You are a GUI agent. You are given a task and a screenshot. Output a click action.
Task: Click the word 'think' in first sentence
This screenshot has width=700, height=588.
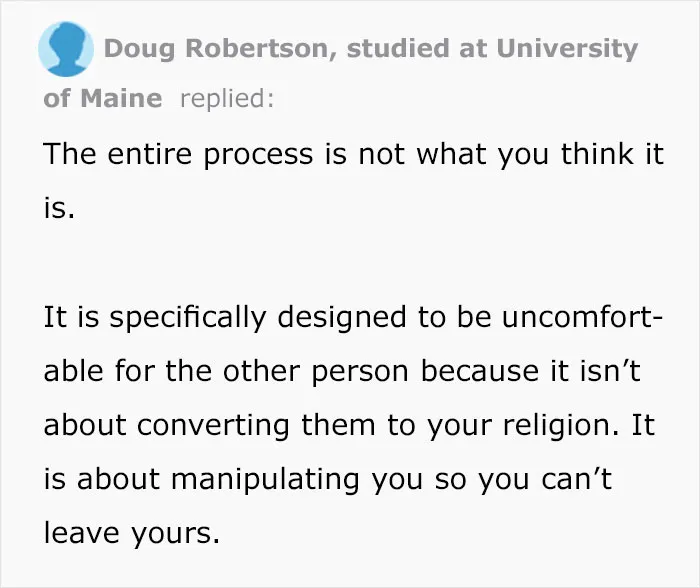click(597, 154)
